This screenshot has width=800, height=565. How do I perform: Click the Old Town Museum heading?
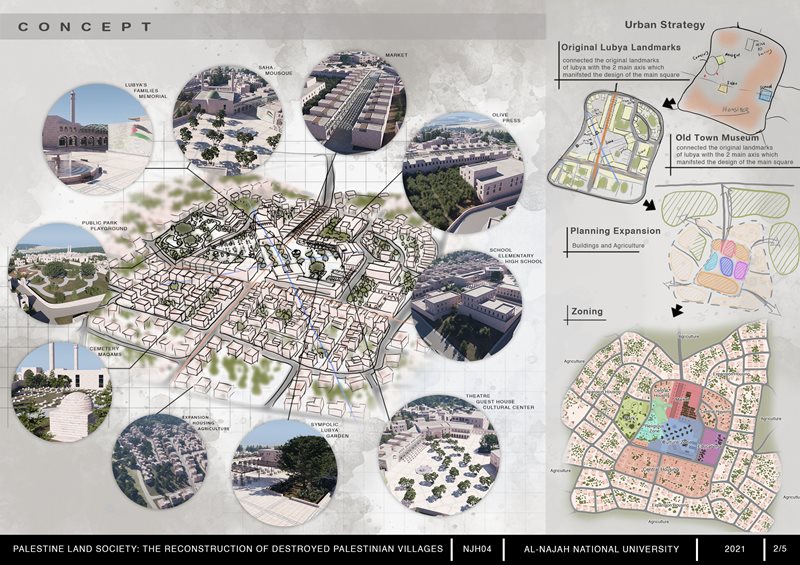[717, 137]
